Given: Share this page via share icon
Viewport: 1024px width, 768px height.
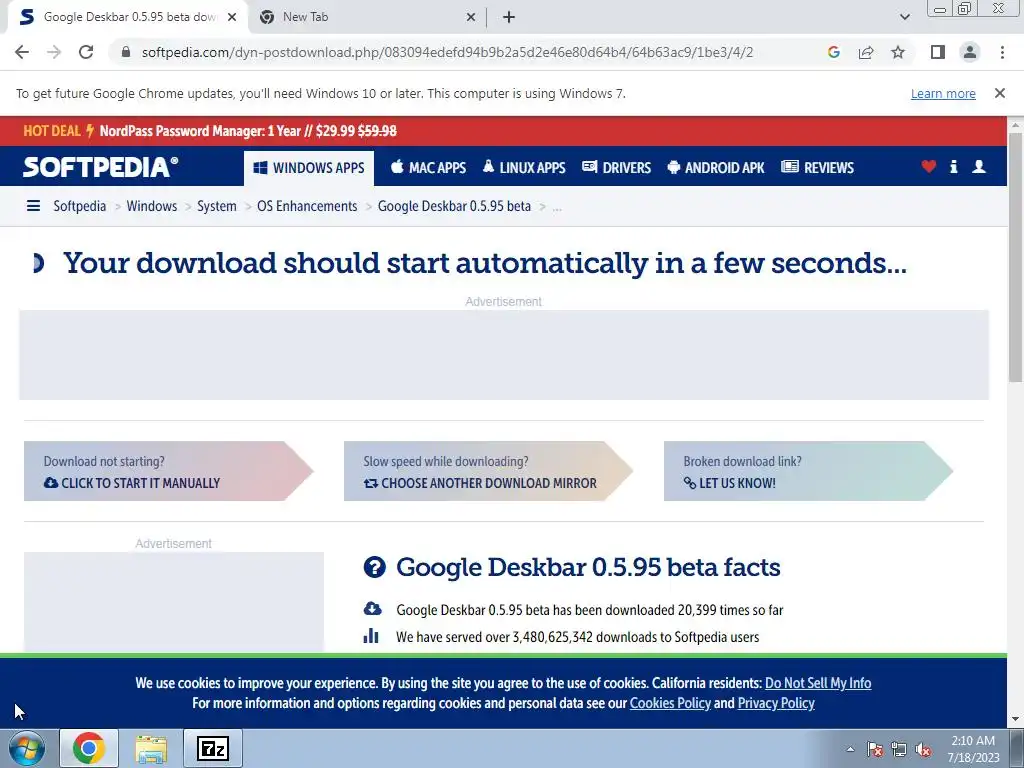Looking at the screenshot, I should pyautogui.click(x=866, y=52).
